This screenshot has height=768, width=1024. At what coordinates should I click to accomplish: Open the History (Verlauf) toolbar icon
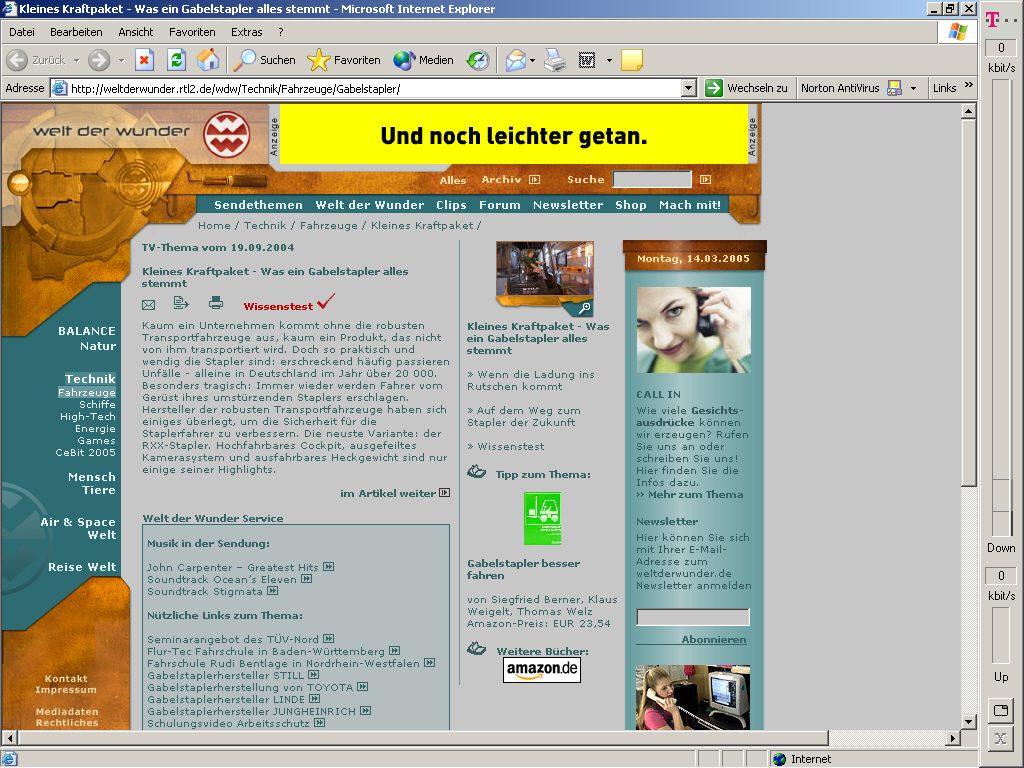478,60
